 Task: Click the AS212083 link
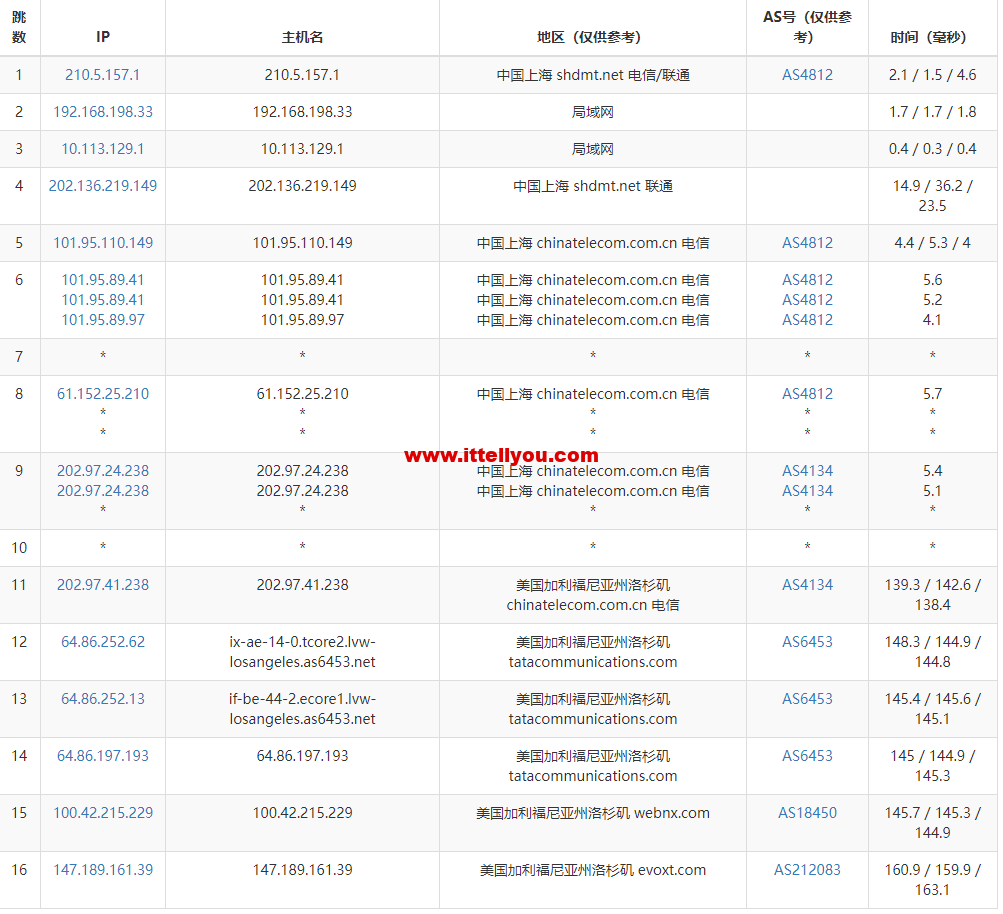pos(807,870)
